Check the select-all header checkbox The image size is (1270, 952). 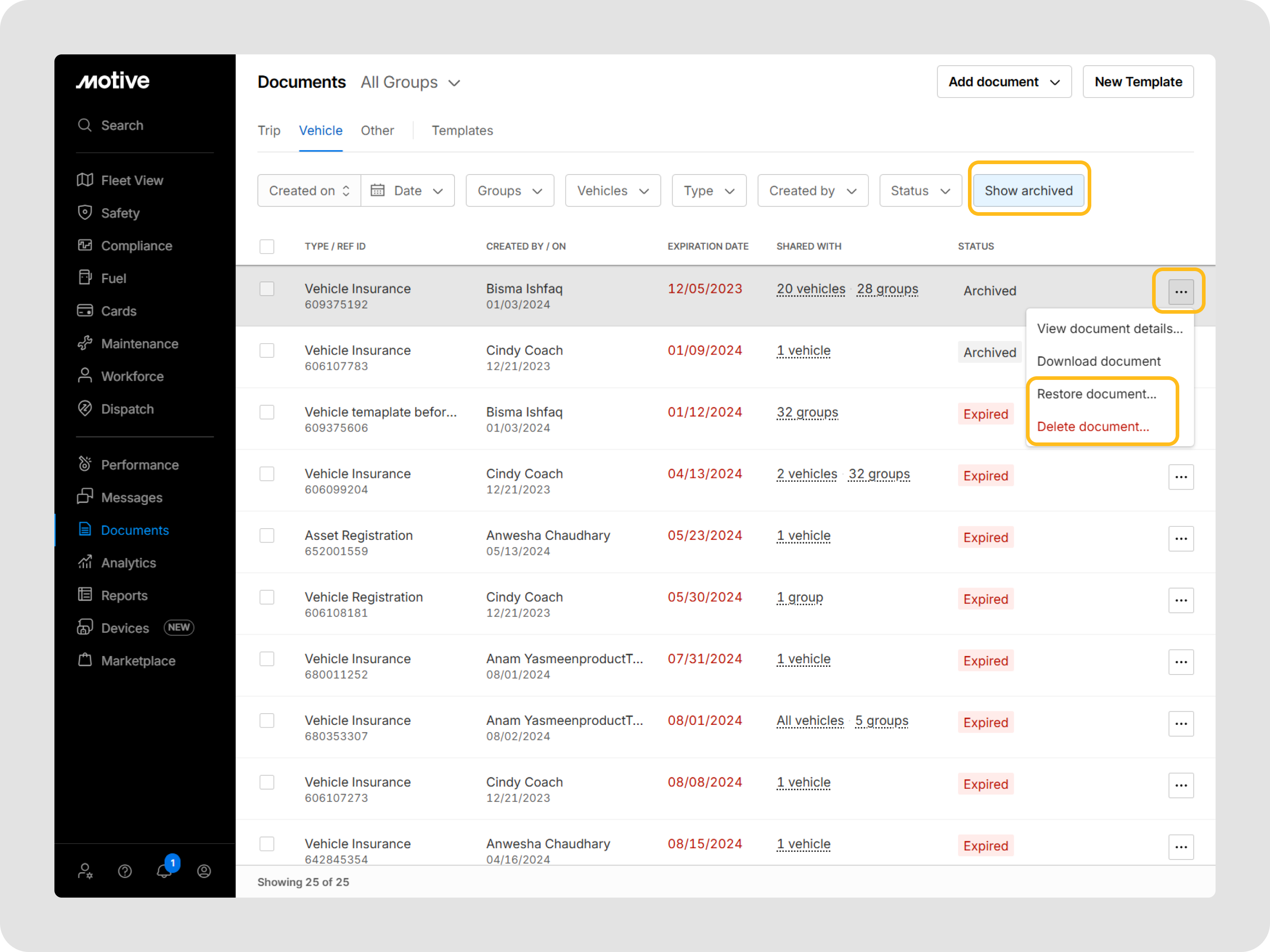[x=267, y=246]
